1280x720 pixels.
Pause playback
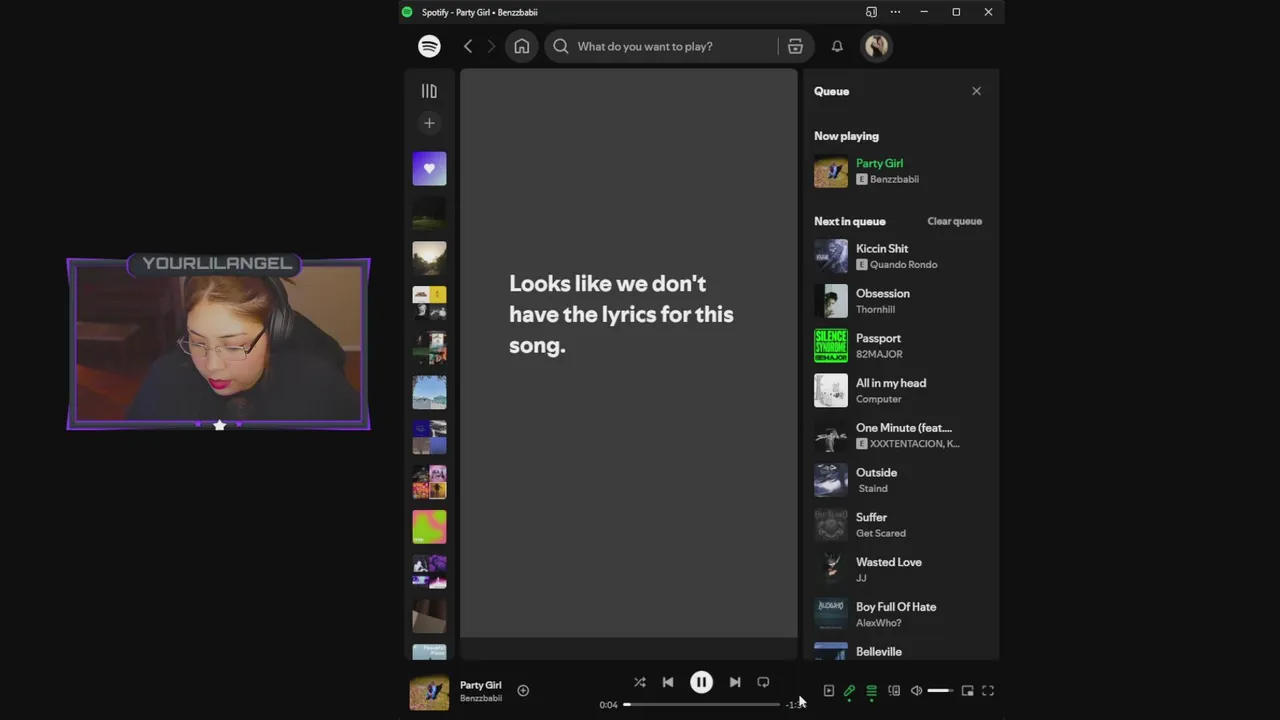701,682
